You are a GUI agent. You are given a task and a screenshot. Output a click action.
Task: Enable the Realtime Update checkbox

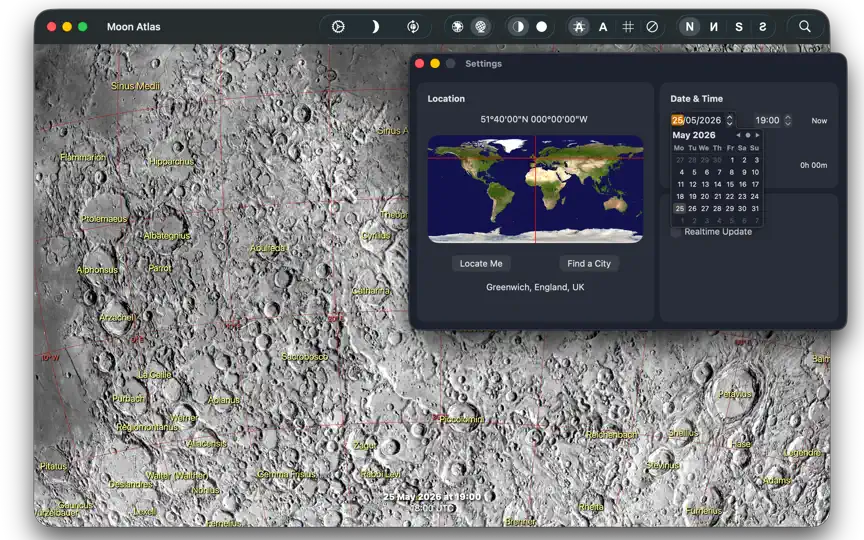(x=676, y=232)
